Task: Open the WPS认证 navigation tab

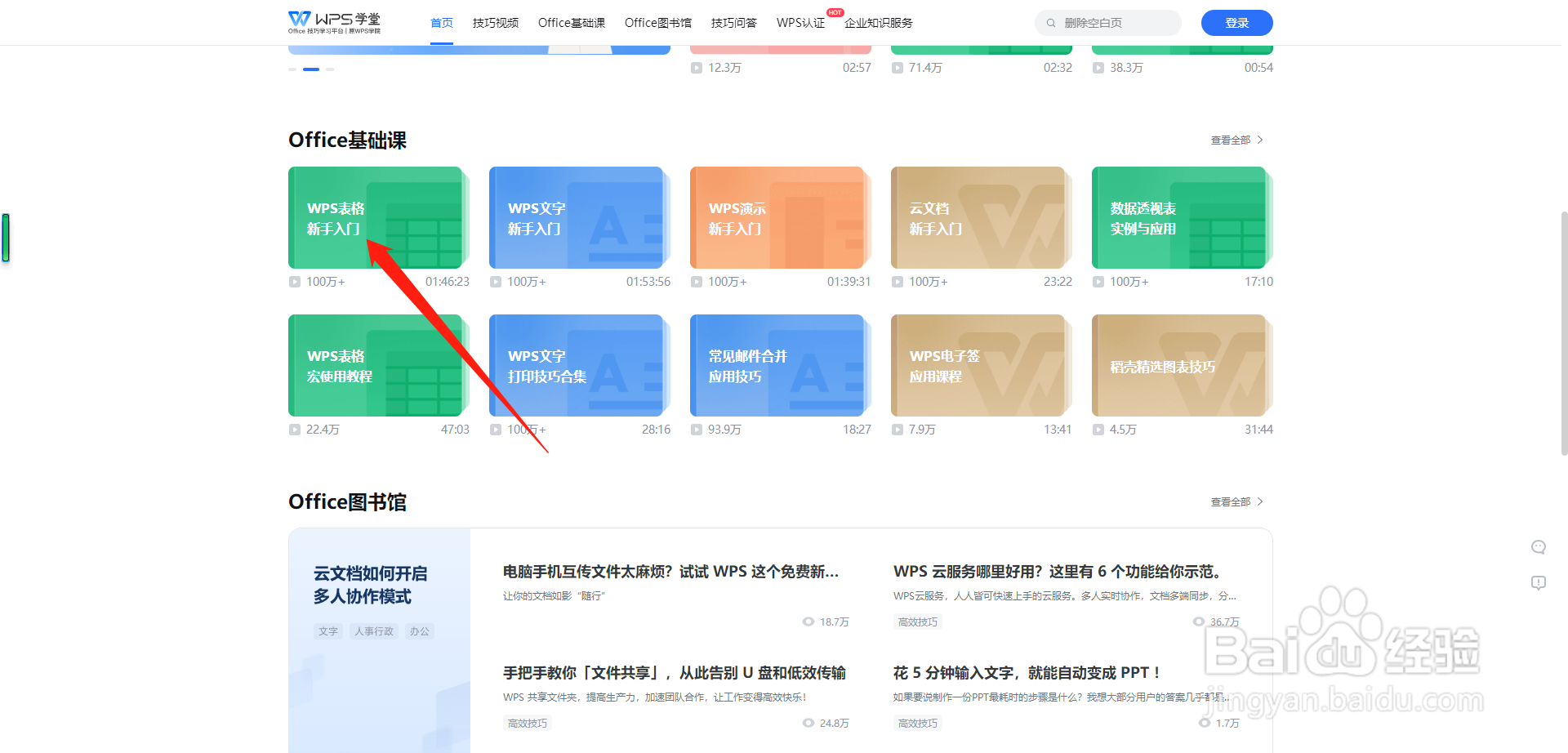Action: (x=801, y=23)
